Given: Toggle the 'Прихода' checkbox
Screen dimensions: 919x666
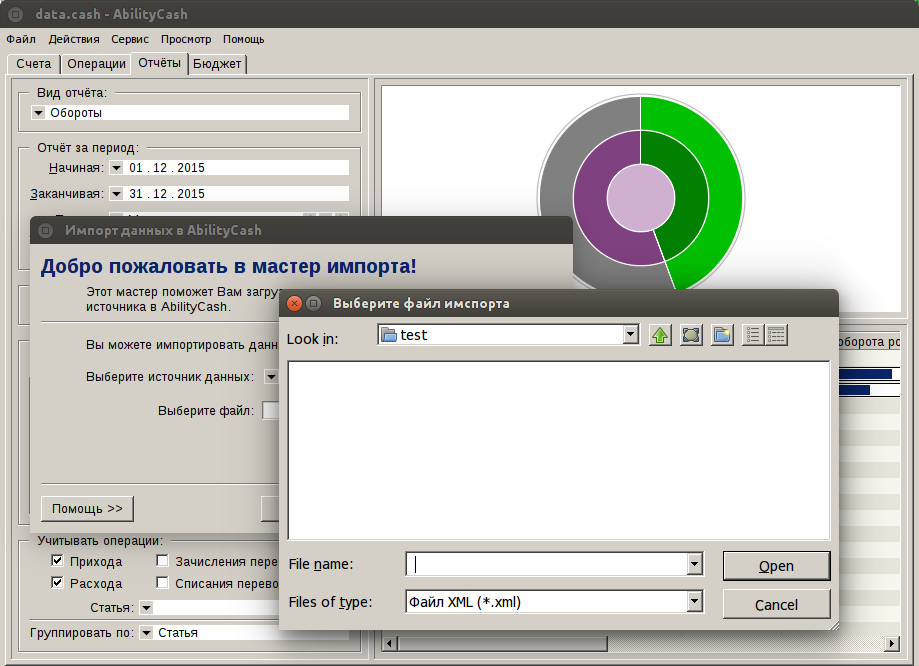Looking at the screenshot, I should click(x=58, y=561).
